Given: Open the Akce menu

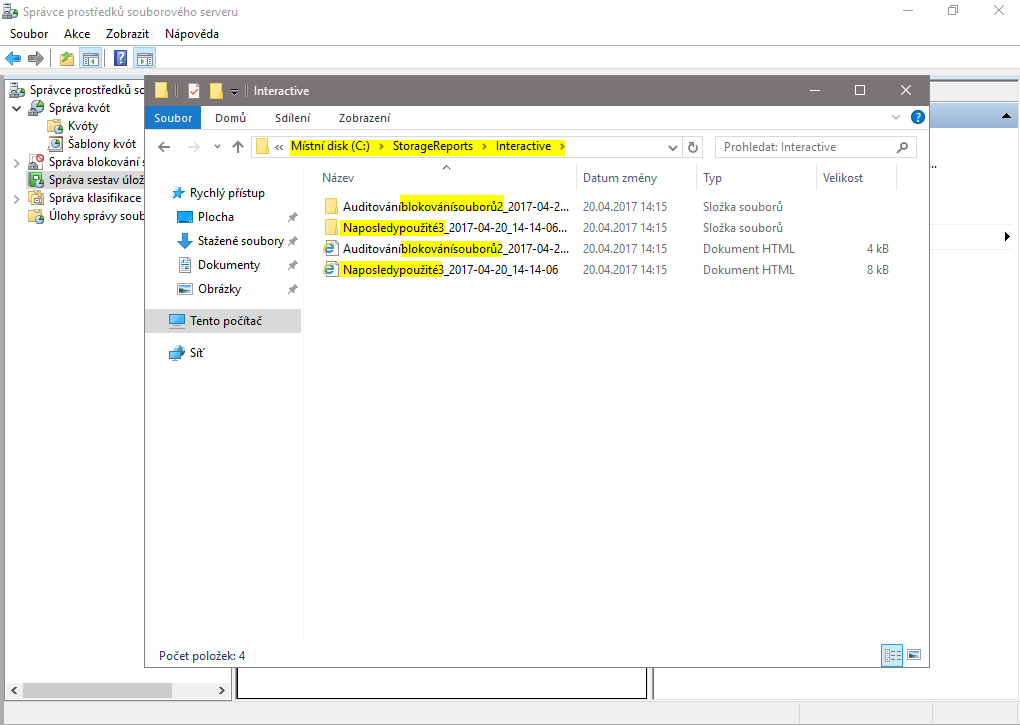Looking at the screenshot, I should [77, 34].
